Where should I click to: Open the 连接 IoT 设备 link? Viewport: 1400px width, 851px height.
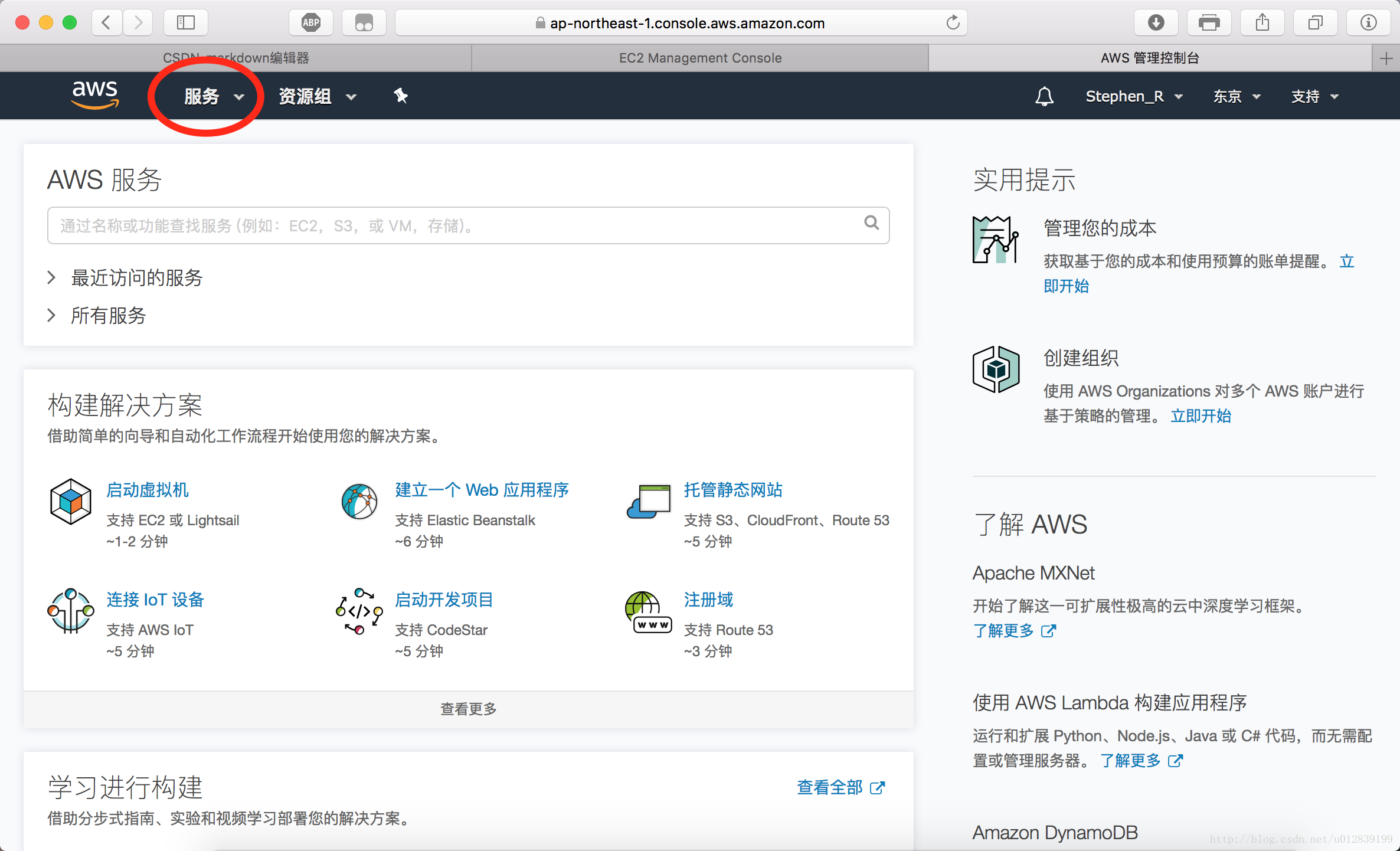click(155, 600)
